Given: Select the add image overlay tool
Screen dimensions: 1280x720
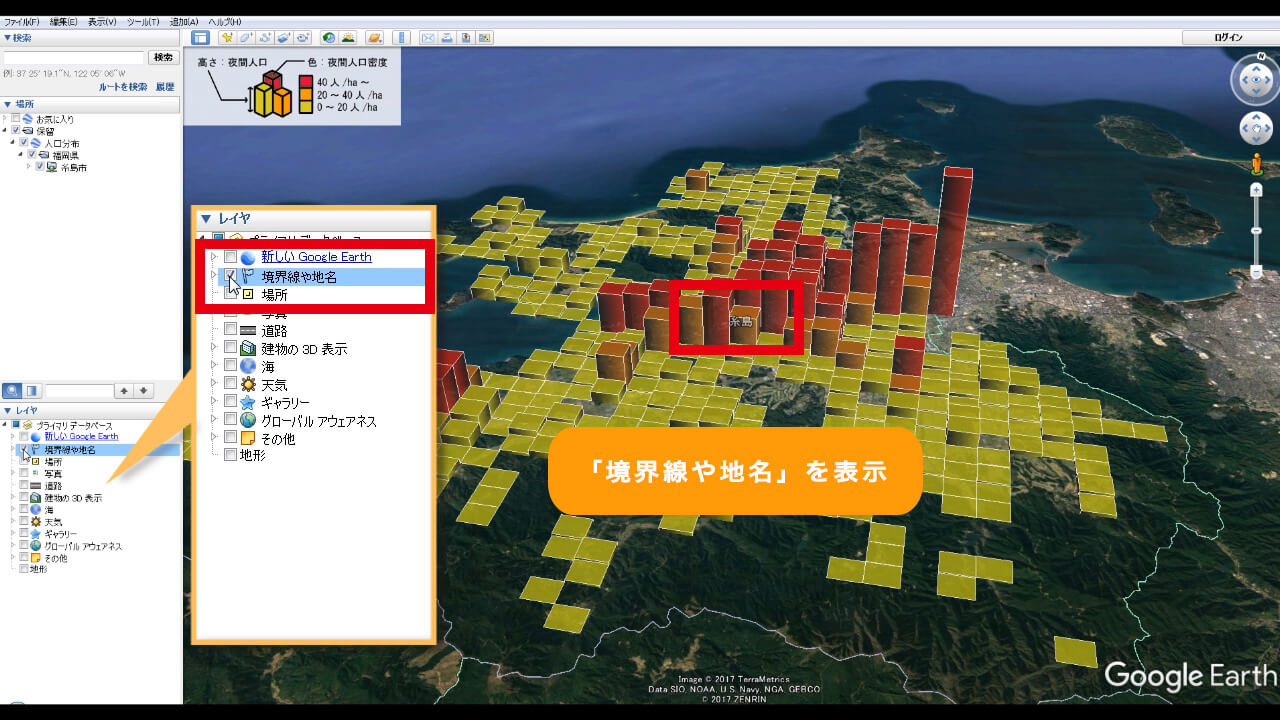Looking at the screenshot, I should pyautogui.click(x=283, y=38).
